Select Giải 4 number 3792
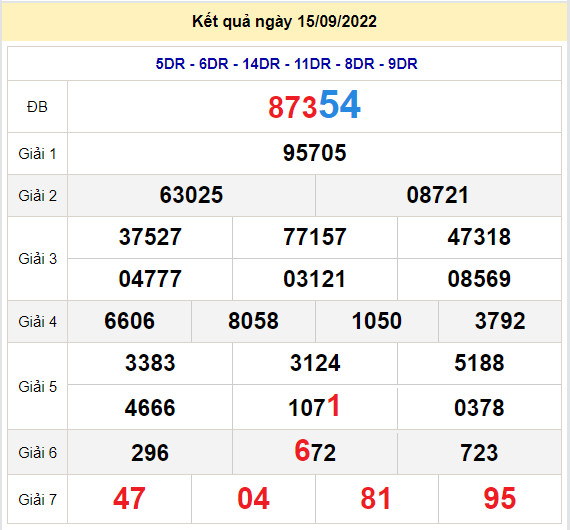 tap(500, 321)
